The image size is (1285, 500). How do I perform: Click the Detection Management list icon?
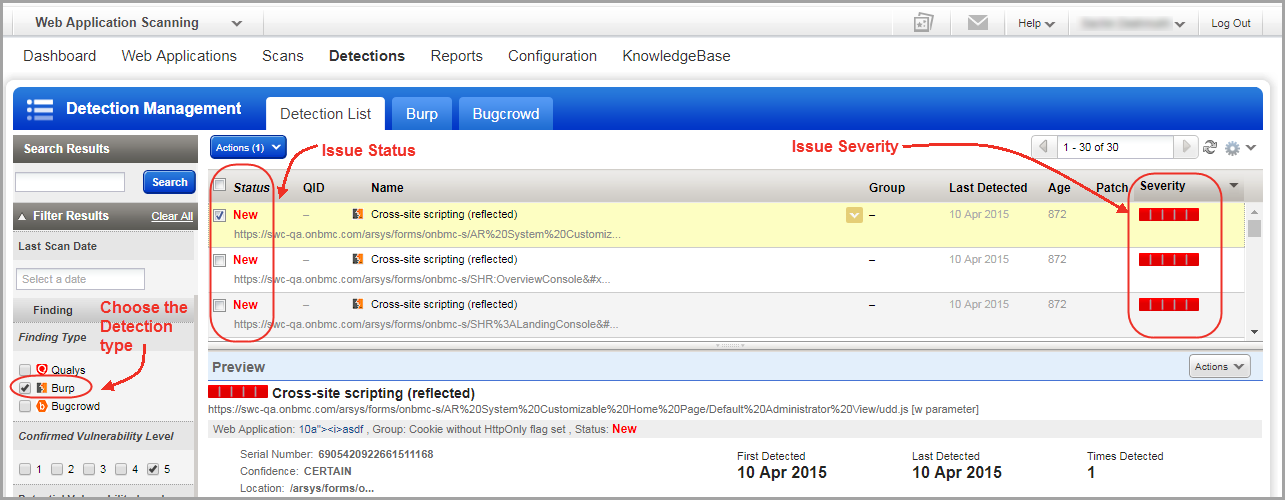(40, 109)
